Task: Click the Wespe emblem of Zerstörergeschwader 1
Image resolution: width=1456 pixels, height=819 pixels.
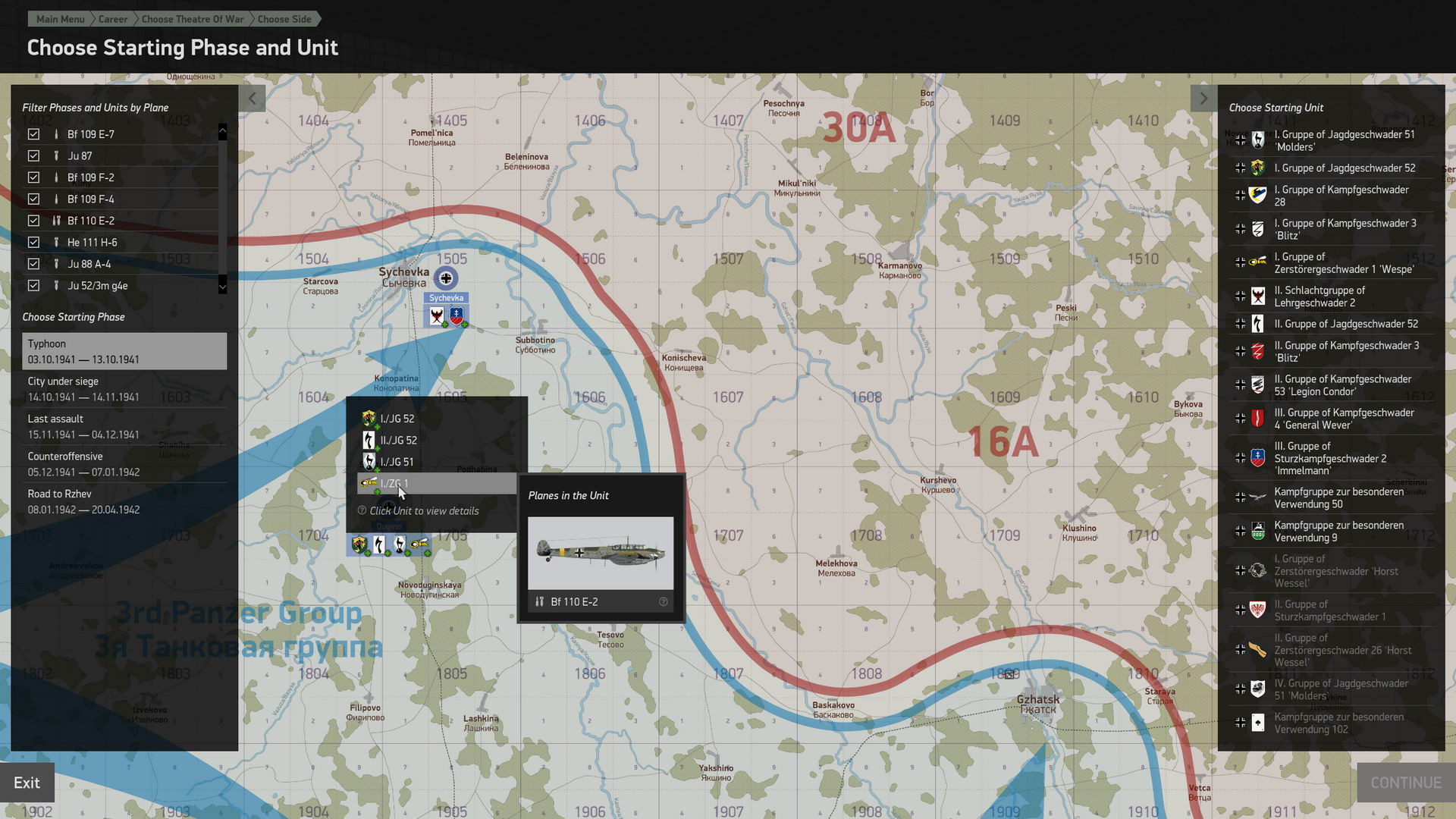Action: pyautogui.click(x=1257, y=262)
